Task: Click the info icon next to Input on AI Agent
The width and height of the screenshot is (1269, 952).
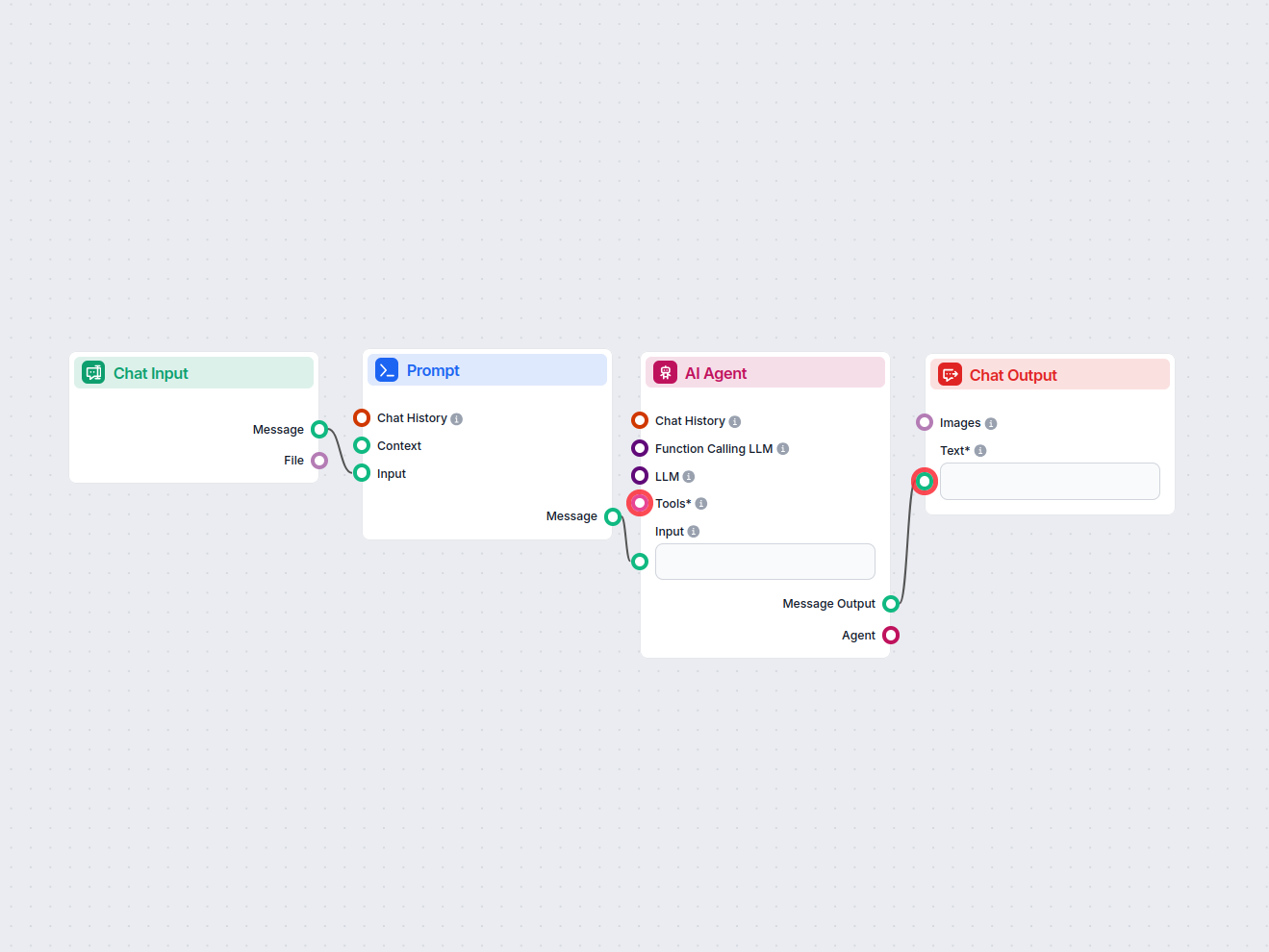Action: coord(692,531)
